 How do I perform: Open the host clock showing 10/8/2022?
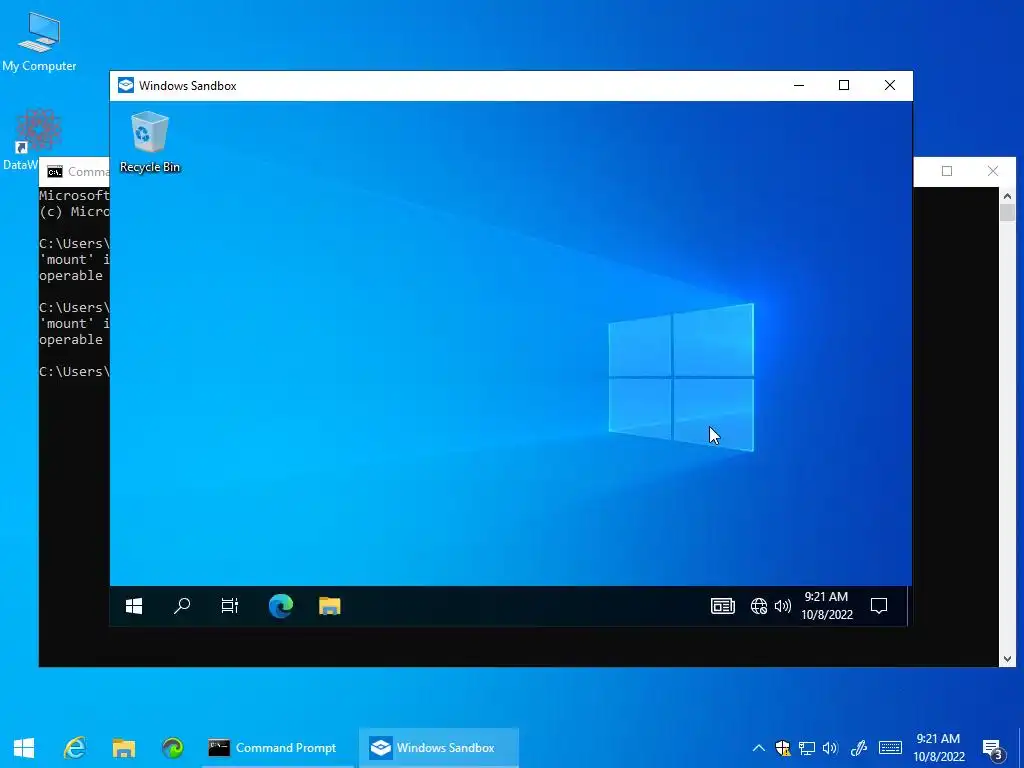tap(938, 748)
